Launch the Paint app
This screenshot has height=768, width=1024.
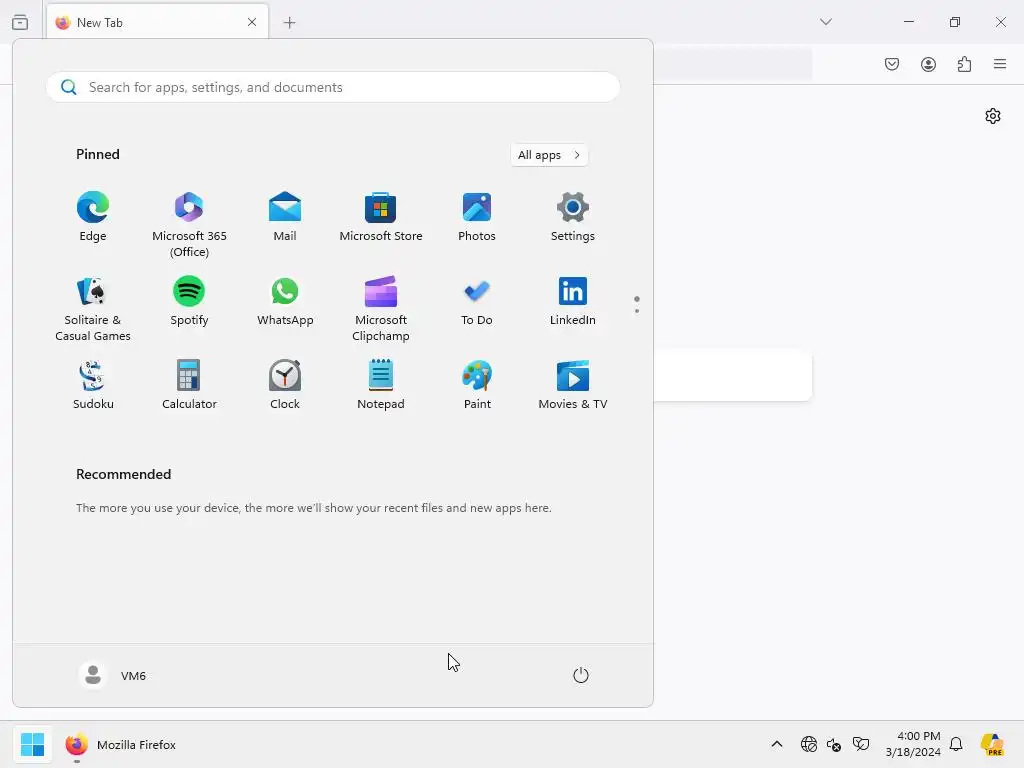point(477,385)
